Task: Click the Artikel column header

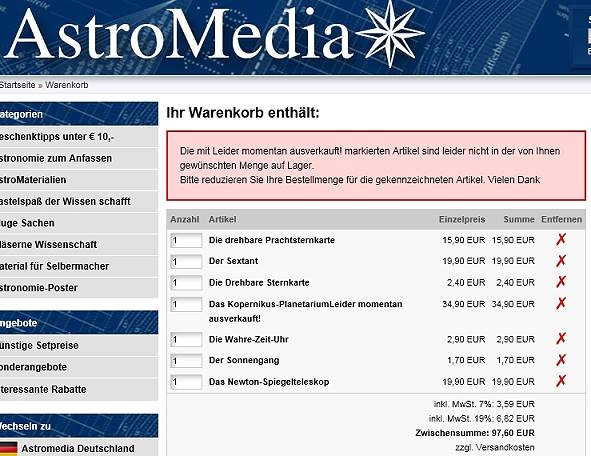Action: [222, 219]
